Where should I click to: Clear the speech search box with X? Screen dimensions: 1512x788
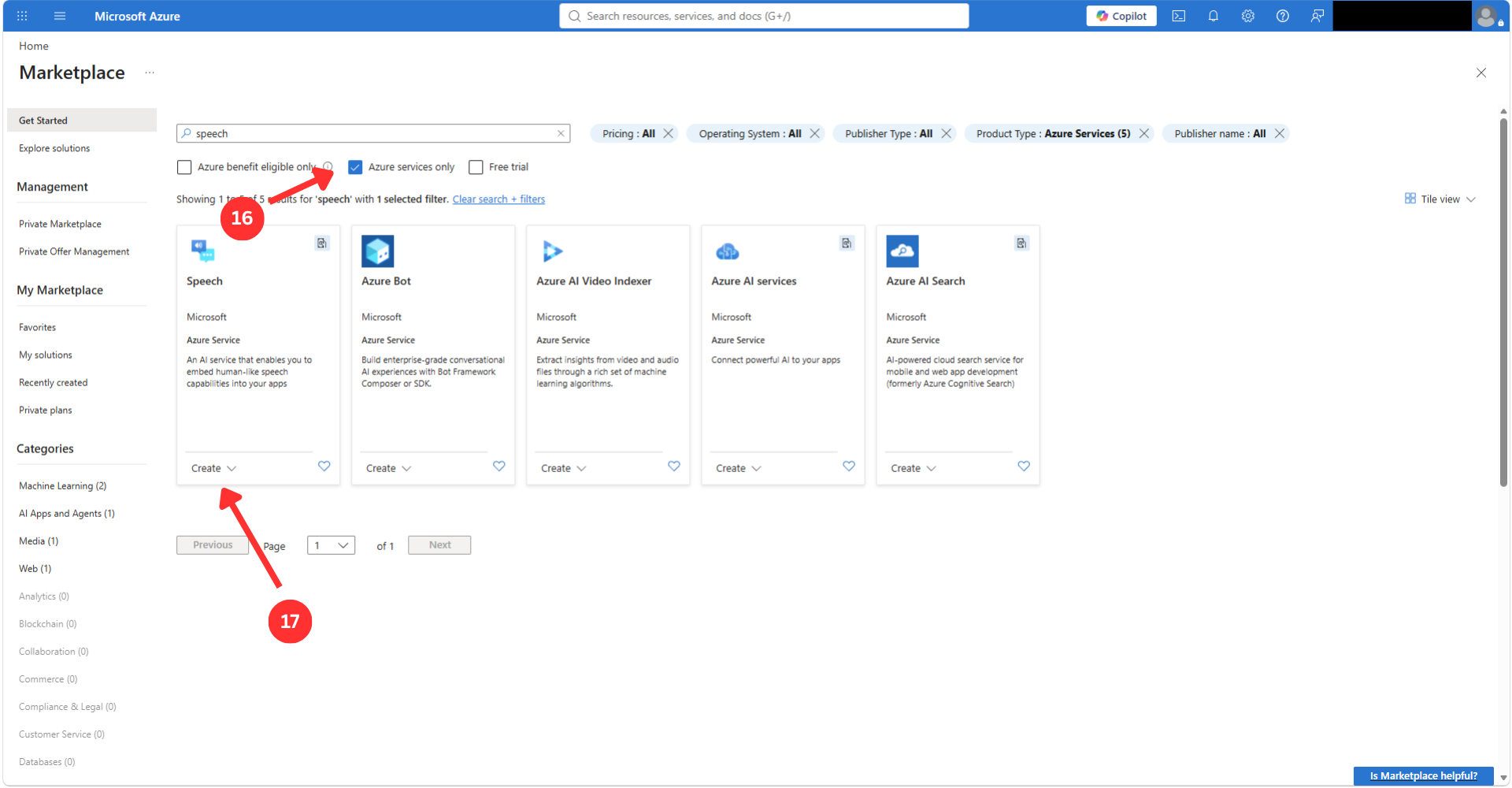(x=561, y=134)
